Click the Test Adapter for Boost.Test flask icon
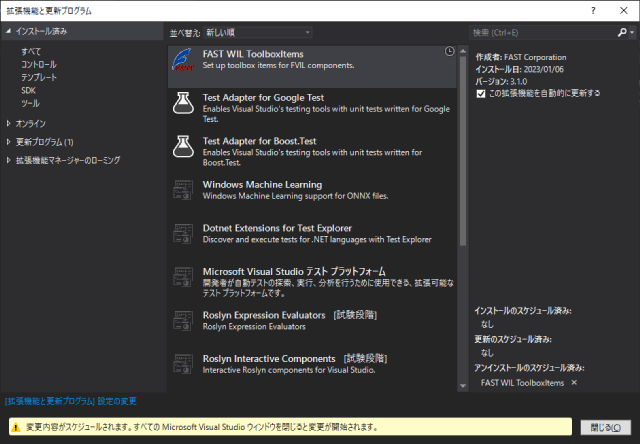The image size is (640, 444). pyautogui.click(x=183, y=147)
